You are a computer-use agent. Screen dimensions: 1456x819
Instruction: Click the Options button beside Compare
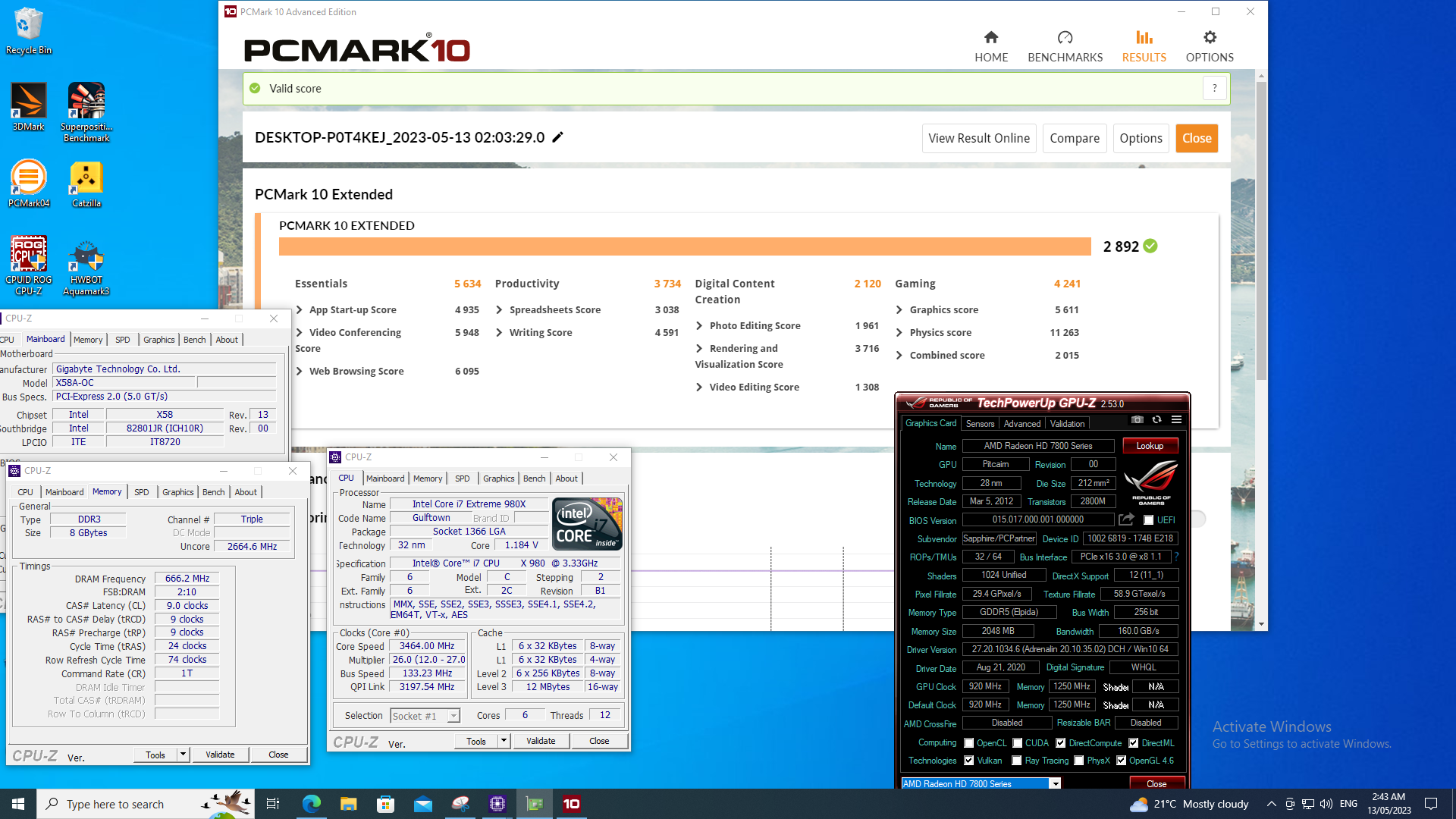pos(1141,138)
